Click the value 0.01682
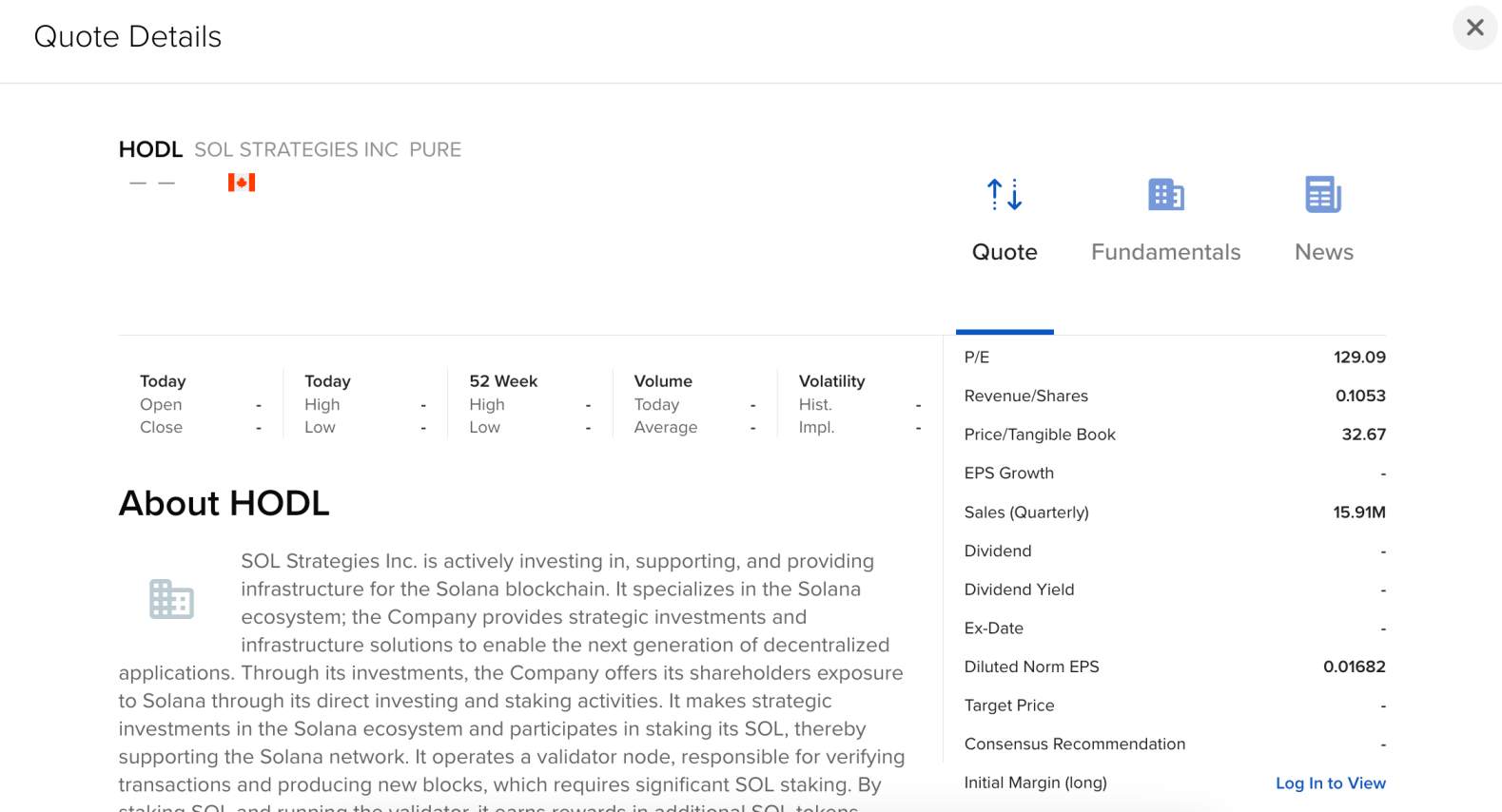1502x812 pixels. [x=1354, y=667]
